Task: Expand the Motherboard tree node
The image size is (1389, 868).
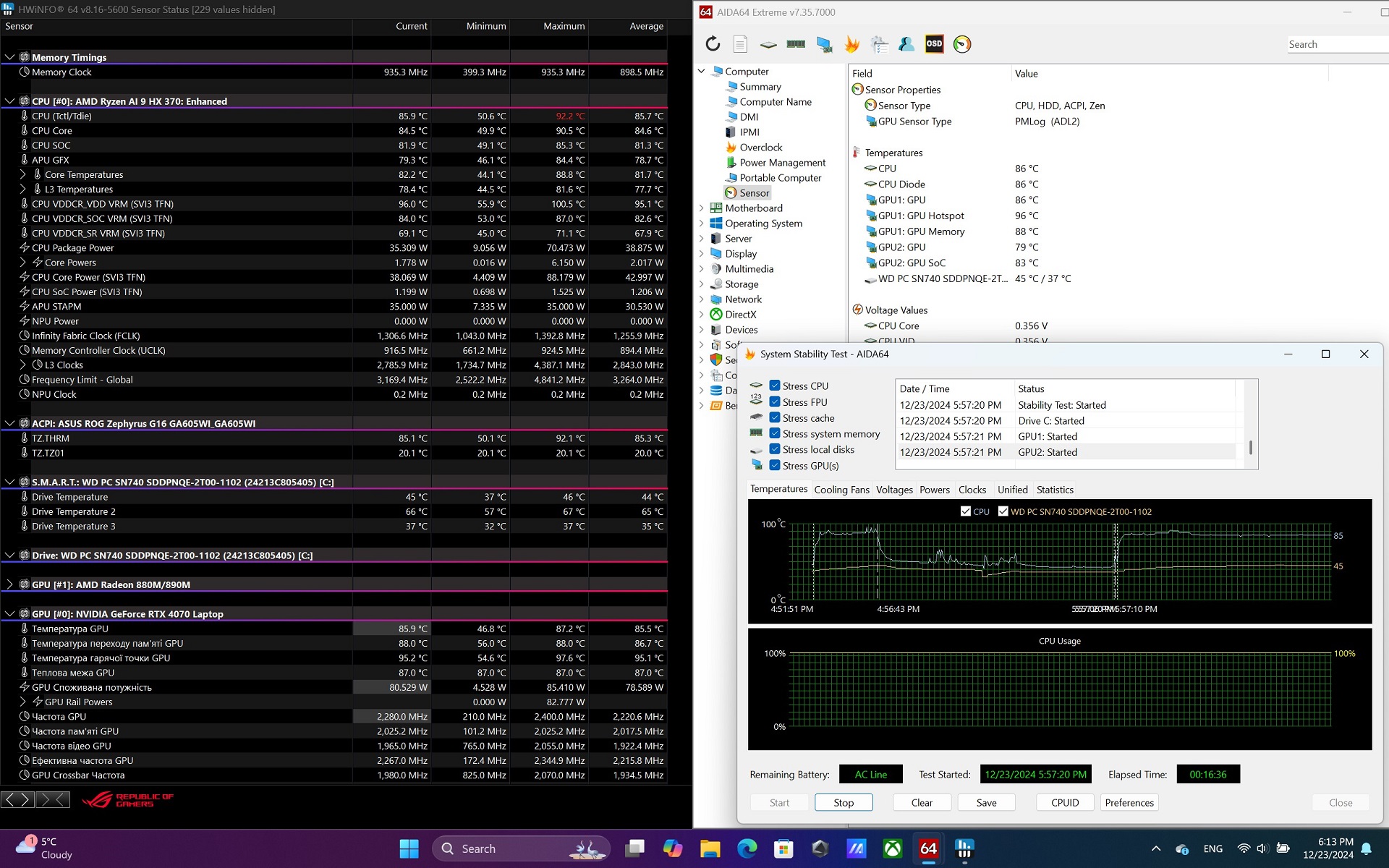Action: pyautogui.click(x=701, y=208)
